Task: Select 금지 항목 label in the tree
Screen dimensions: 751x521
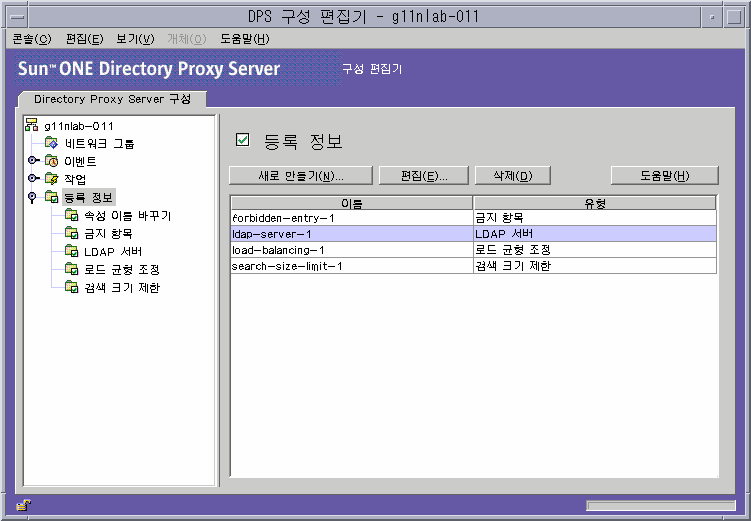Action: tap(108, 234)
